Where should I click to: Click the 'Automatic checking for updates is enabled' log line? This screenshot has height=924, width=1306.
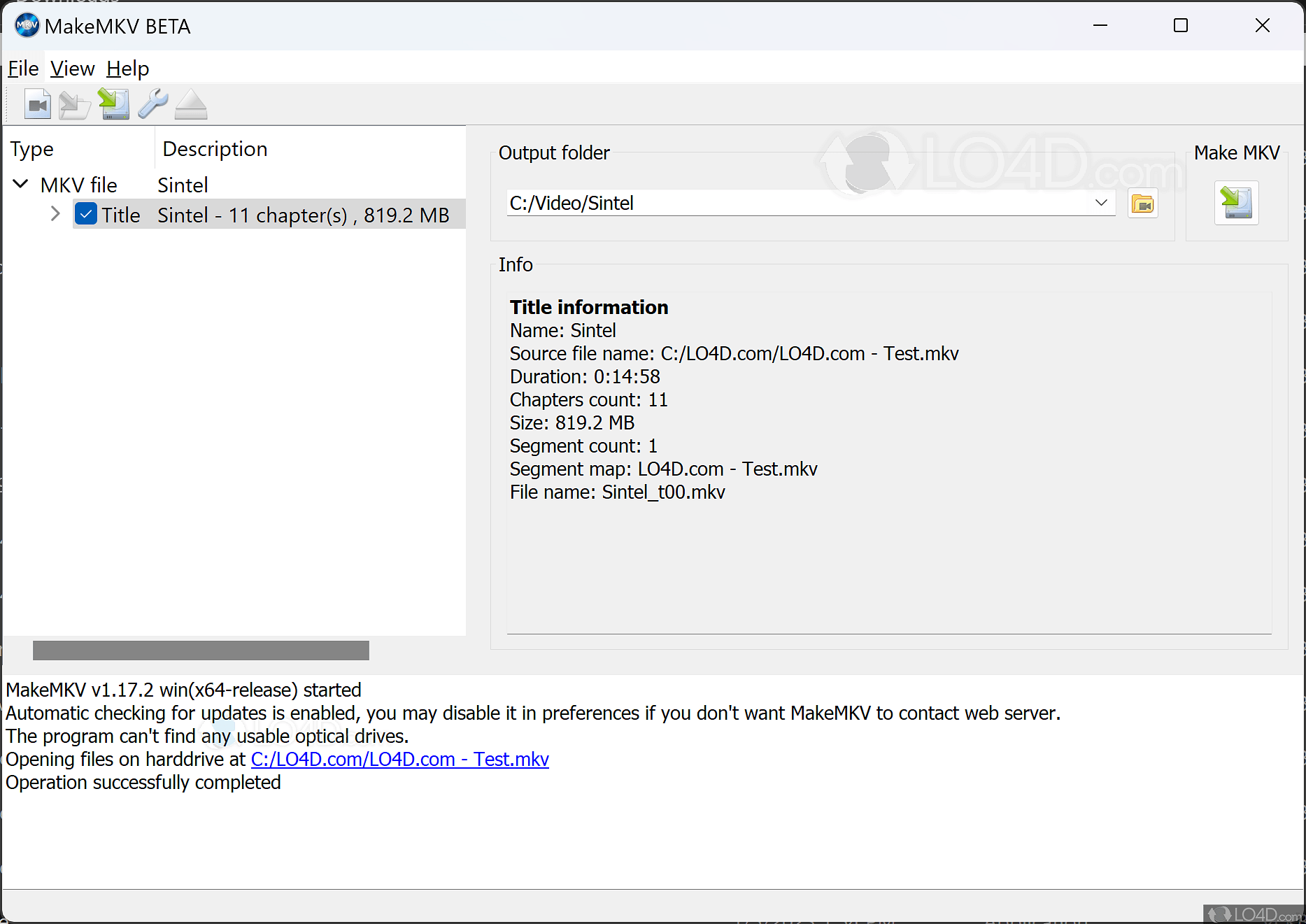pyautogui.click(x=533, y=713)
